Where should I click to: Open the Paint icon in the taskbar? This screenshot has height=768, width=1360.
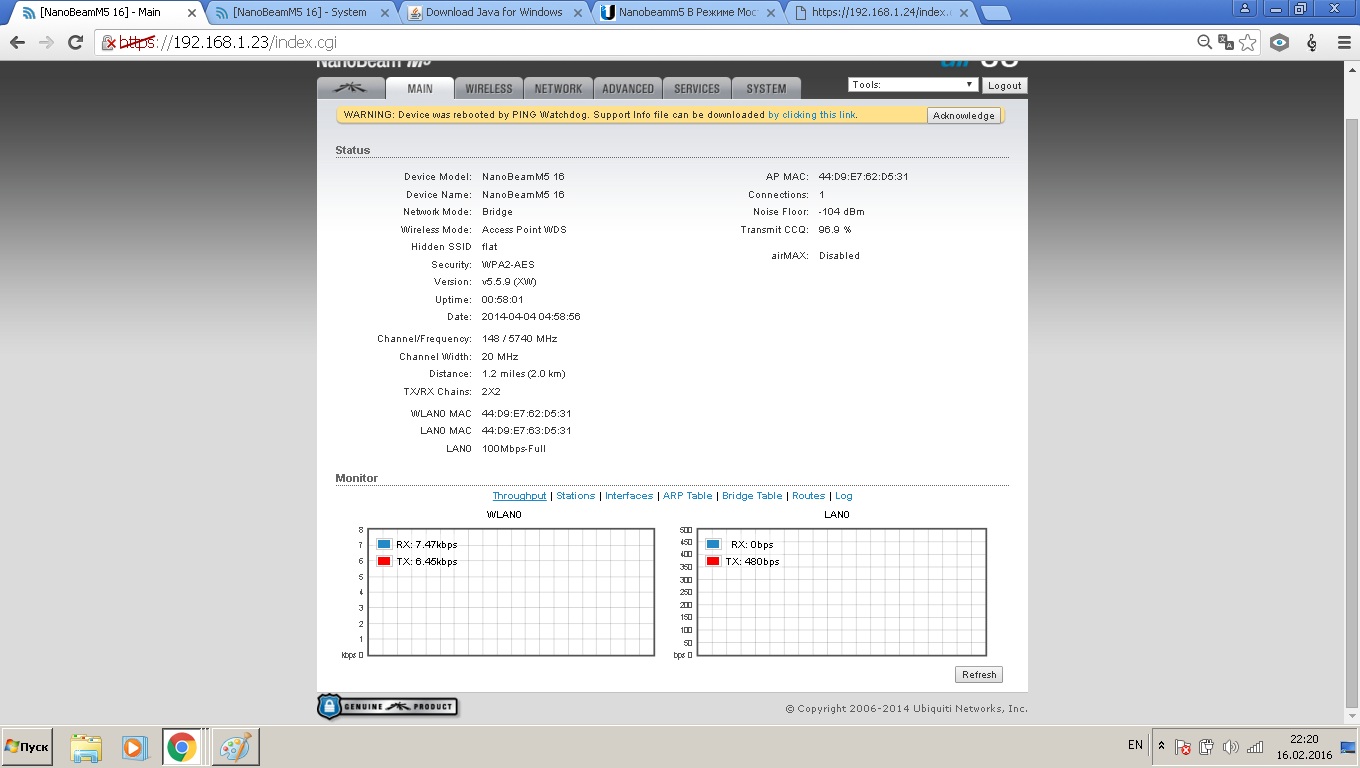pyautogui.click(x=236, y=747)
